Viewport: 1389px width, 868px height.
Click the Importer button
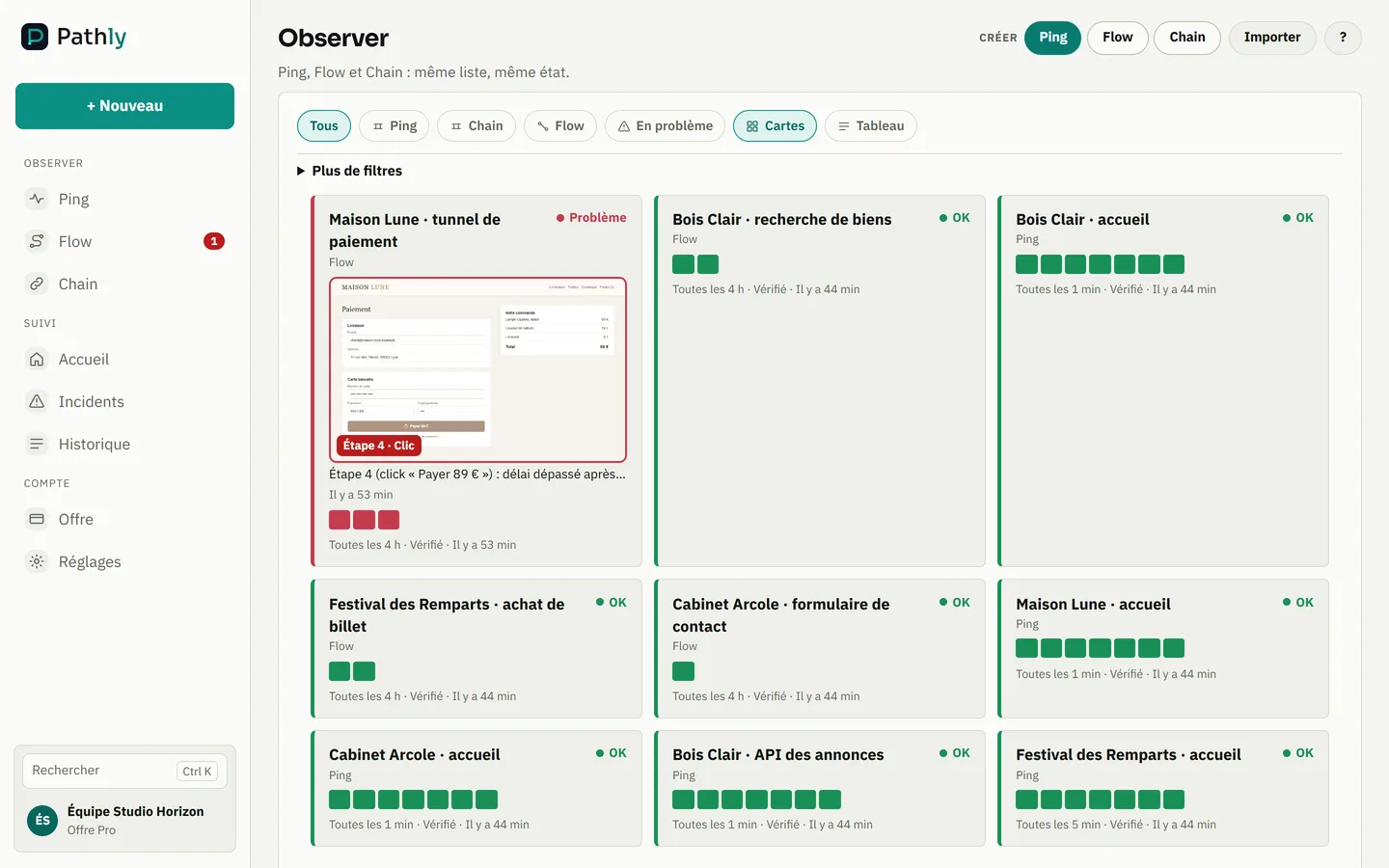point(1272,38)
